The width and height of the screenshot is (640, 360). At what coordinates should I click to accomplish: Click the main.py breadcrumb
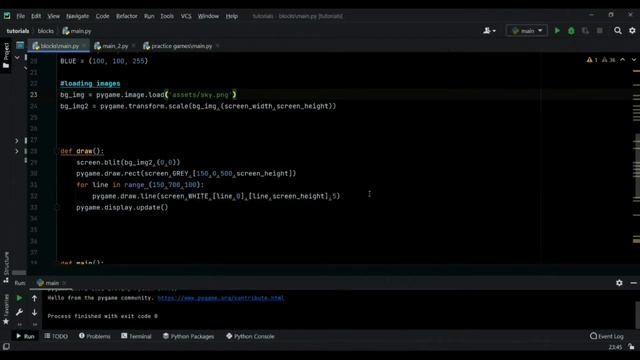coord(77,31)
